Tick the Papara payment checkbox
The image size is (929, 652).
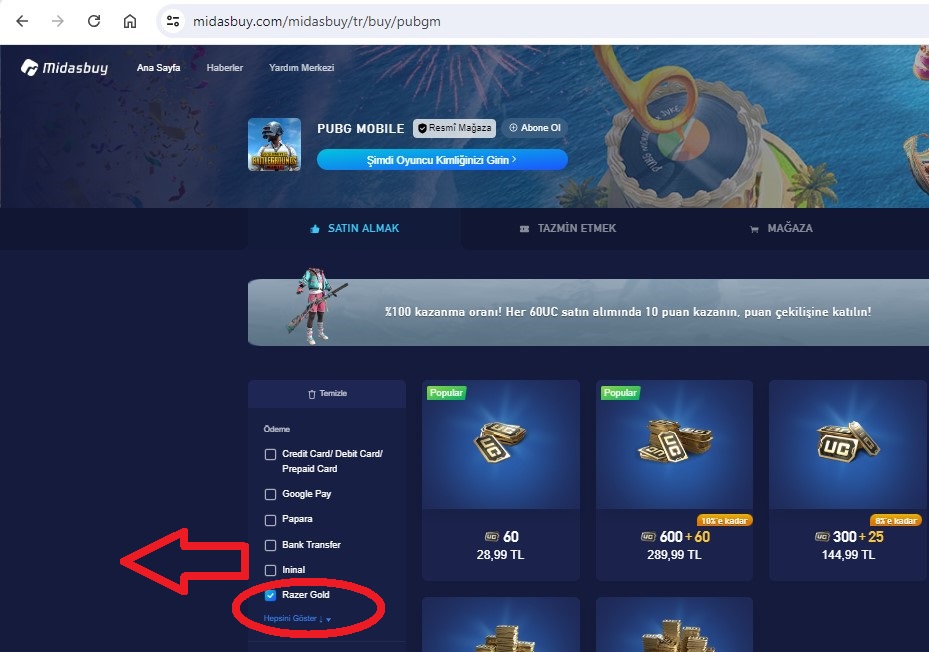tap(270, 520)
